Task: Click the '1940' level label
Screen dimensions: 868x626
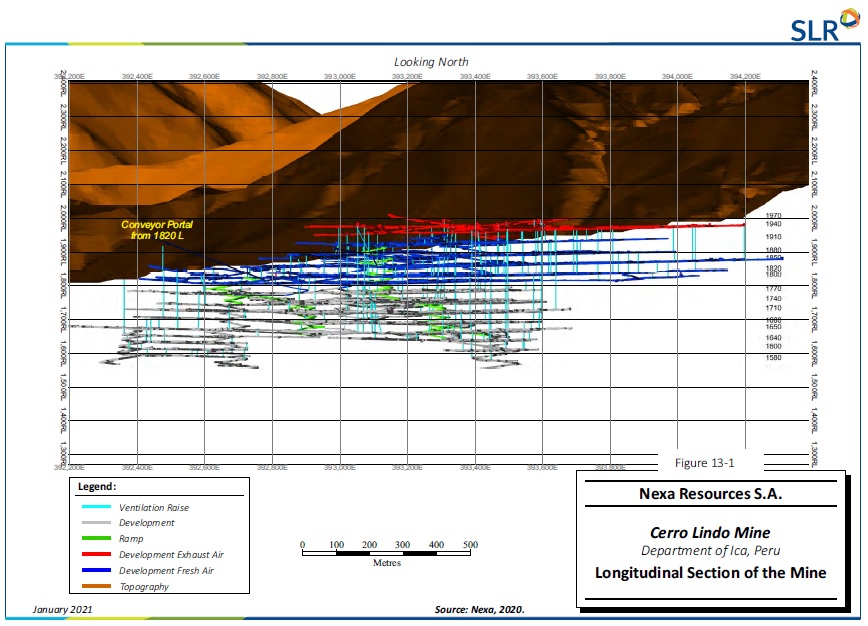Action: pyautogui.click(x=773, y=224)
